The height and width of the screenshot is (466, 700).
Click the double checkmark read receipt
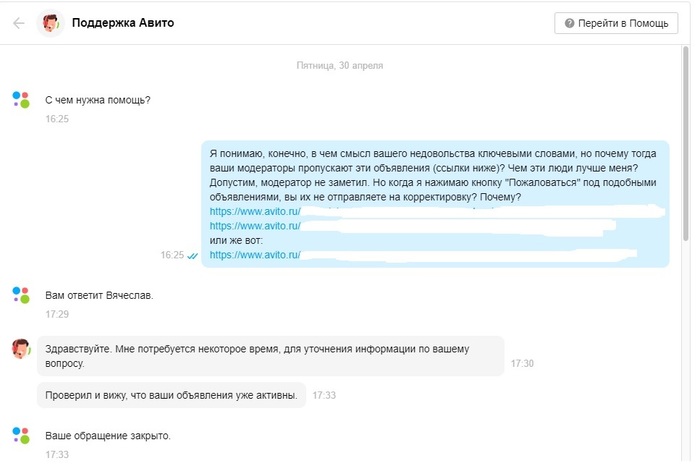click(x=192, y=256)
